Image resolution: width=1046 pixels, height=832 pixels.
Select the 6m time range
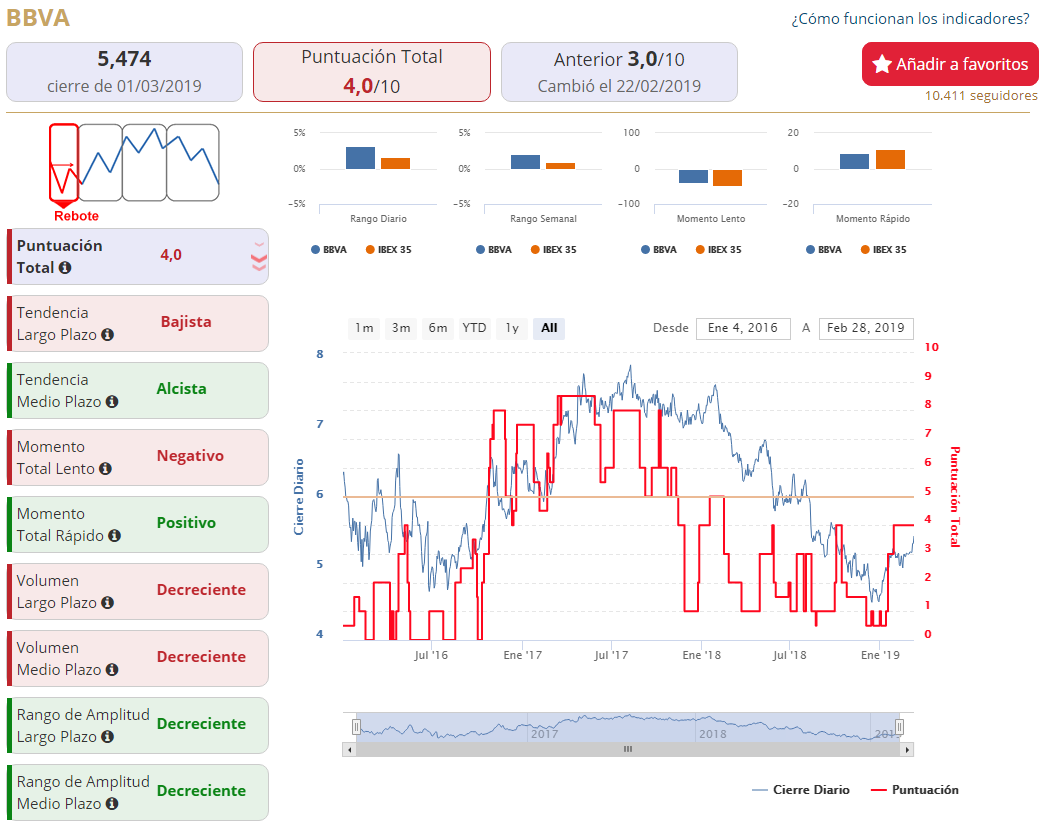point(438,328)
